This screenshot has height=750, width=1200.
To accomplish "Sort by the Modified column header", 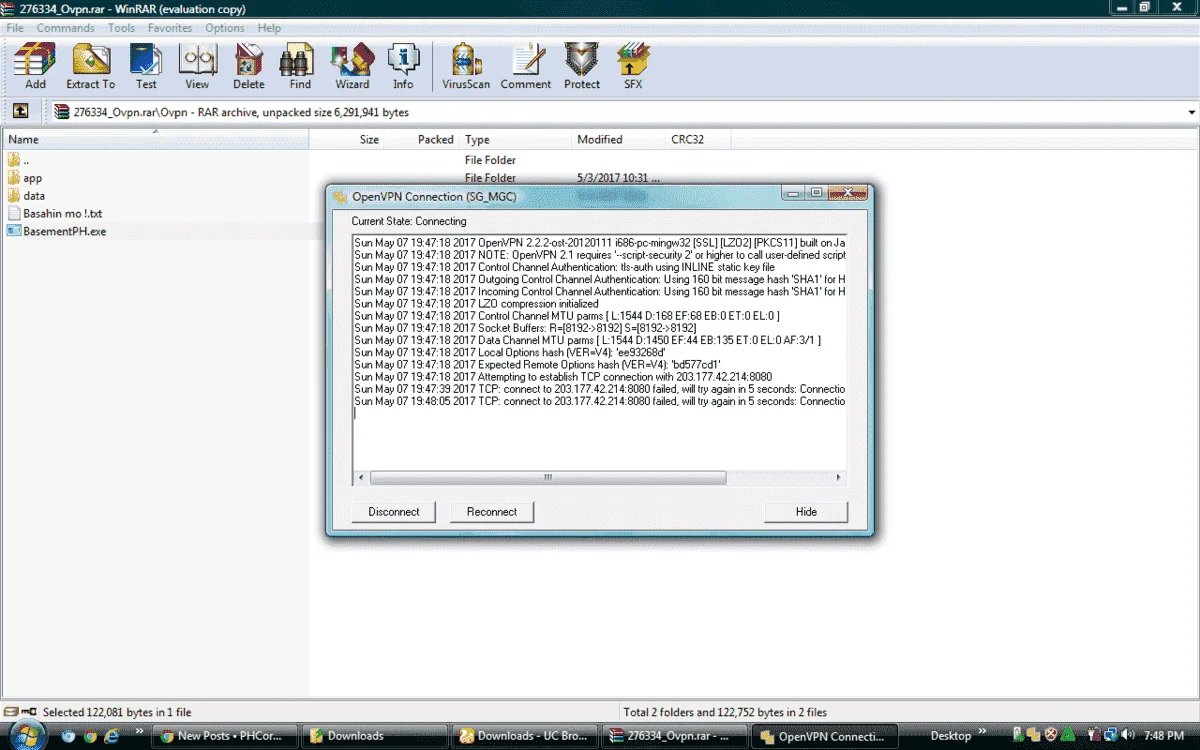I will click(619, 140).
